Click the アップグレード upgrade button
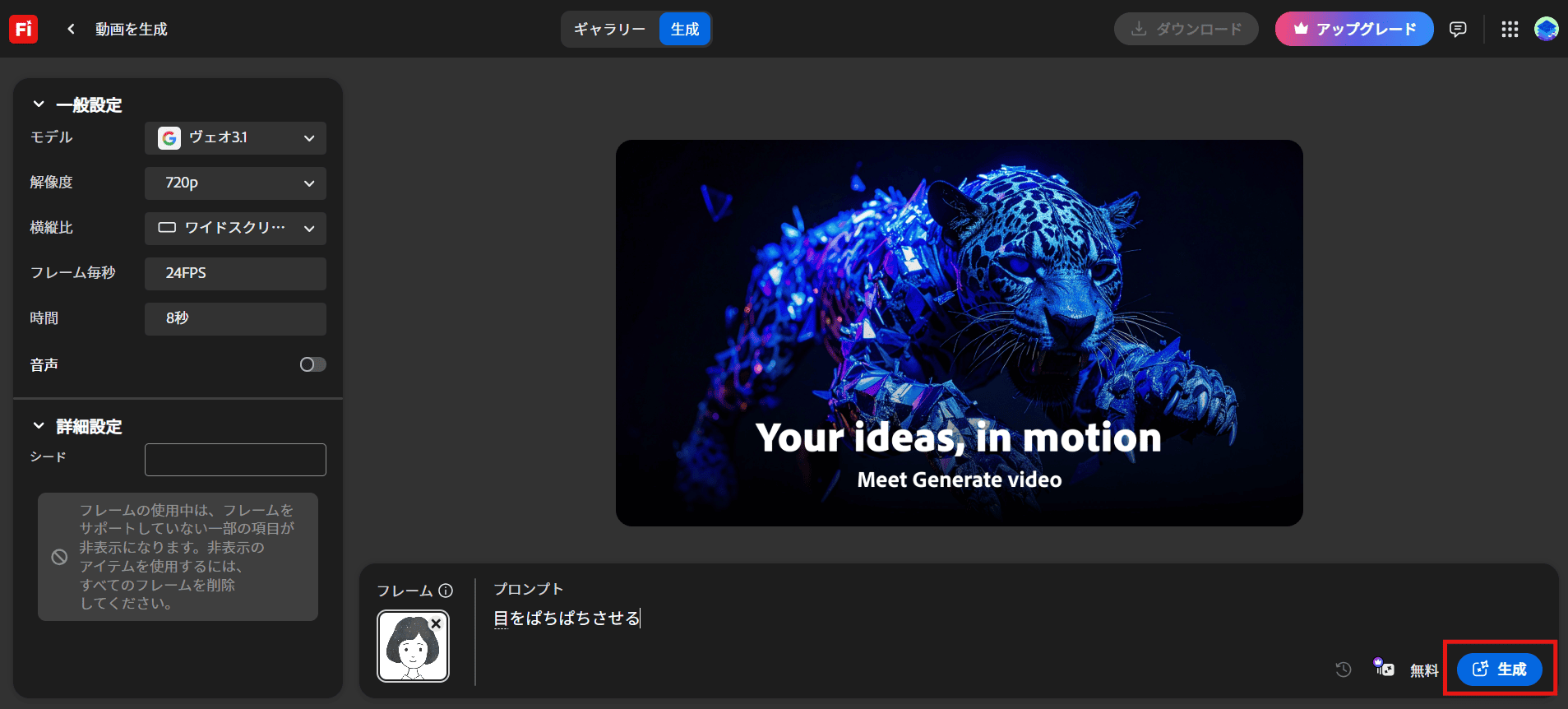The width and height of the screenshot is (1568, 709). pos(1354,29)
